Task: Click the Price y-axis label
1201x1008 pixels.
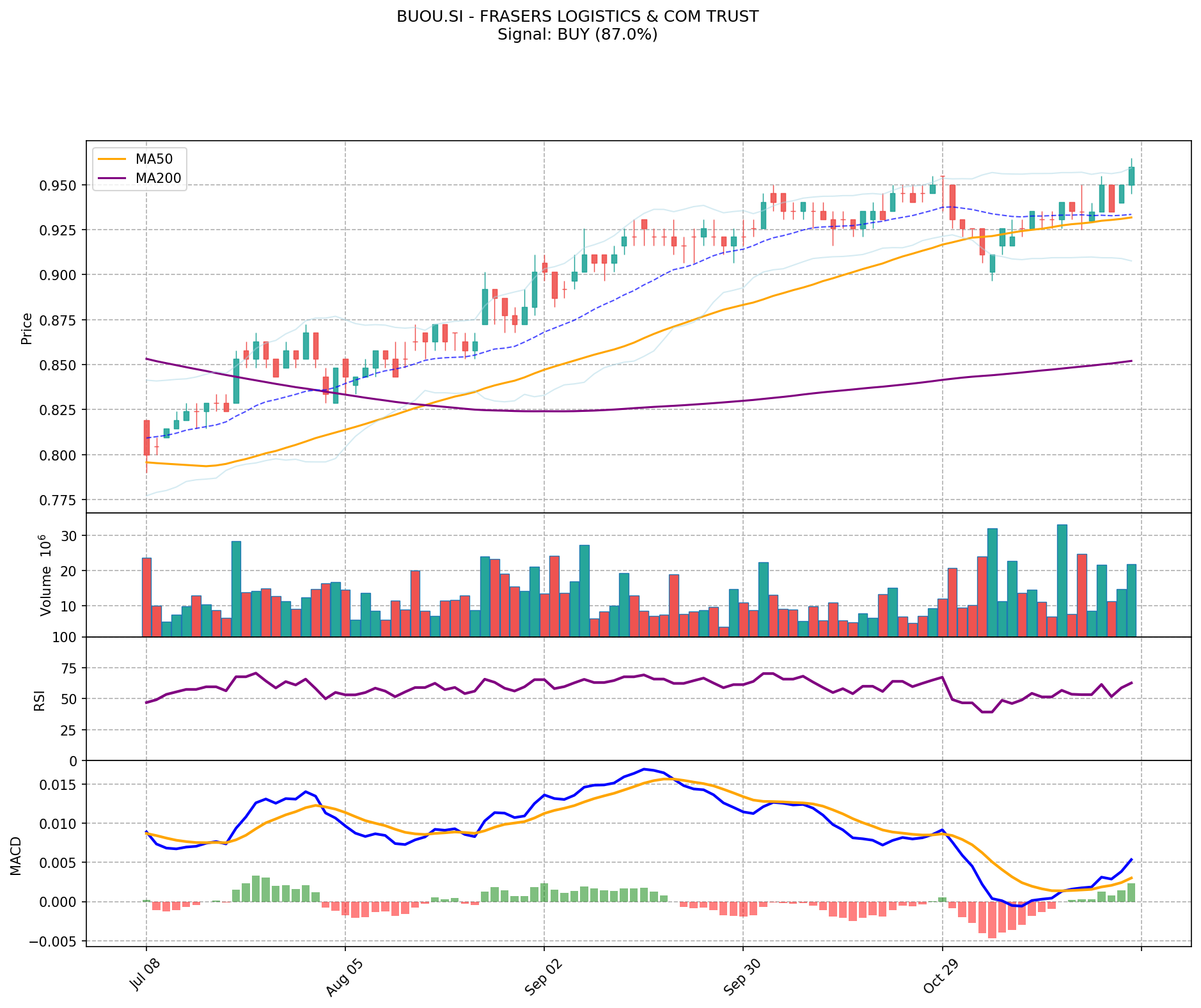Action: coord(27,328)
